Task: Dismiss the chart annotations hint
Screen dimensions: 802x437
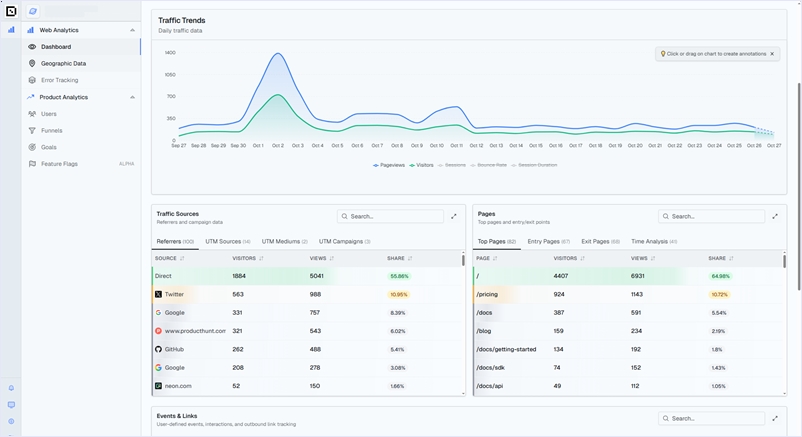Action: (x=772, y=54)
